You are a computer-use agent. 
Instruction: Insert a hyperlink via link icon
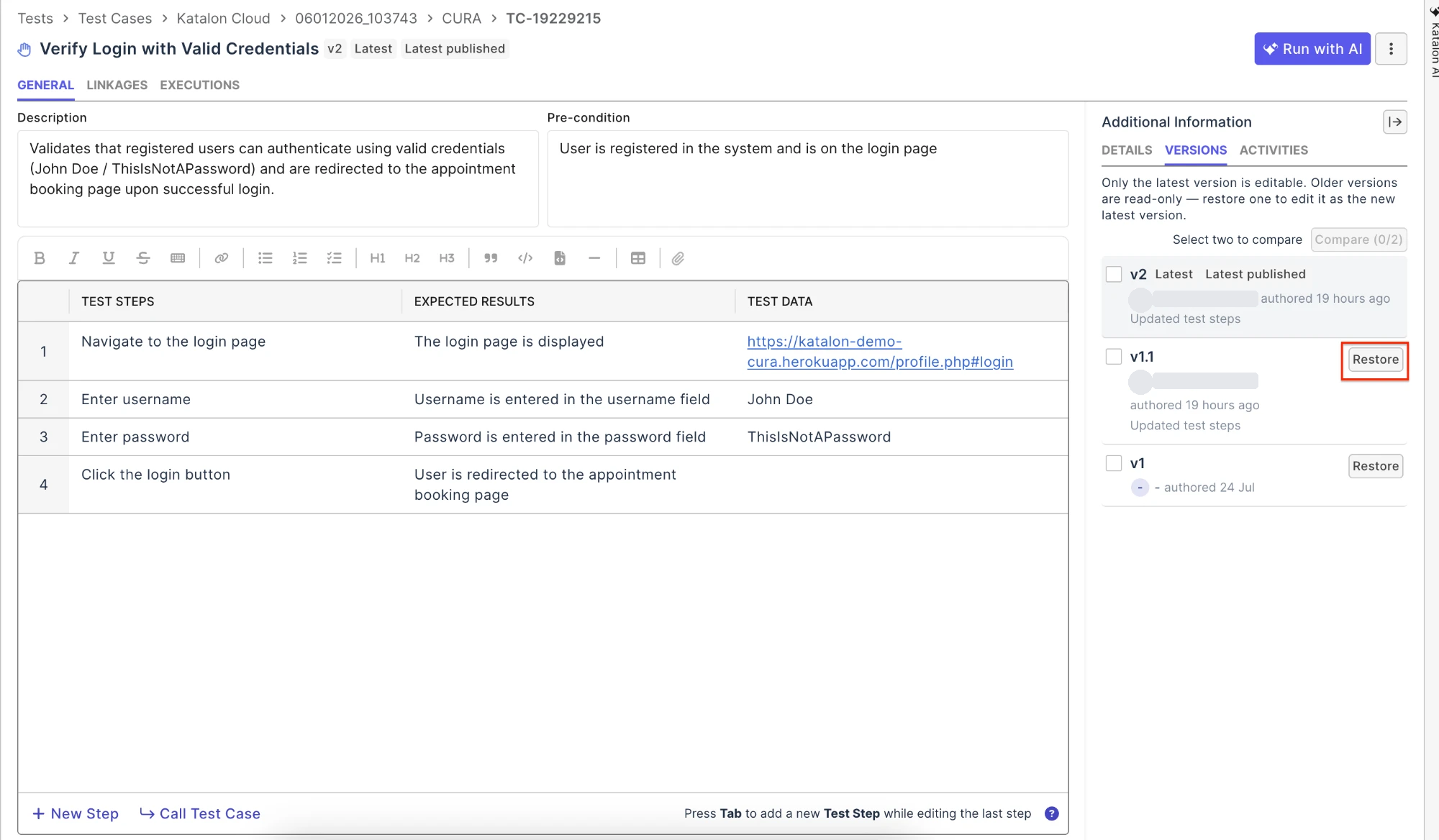tap(222, 258)
